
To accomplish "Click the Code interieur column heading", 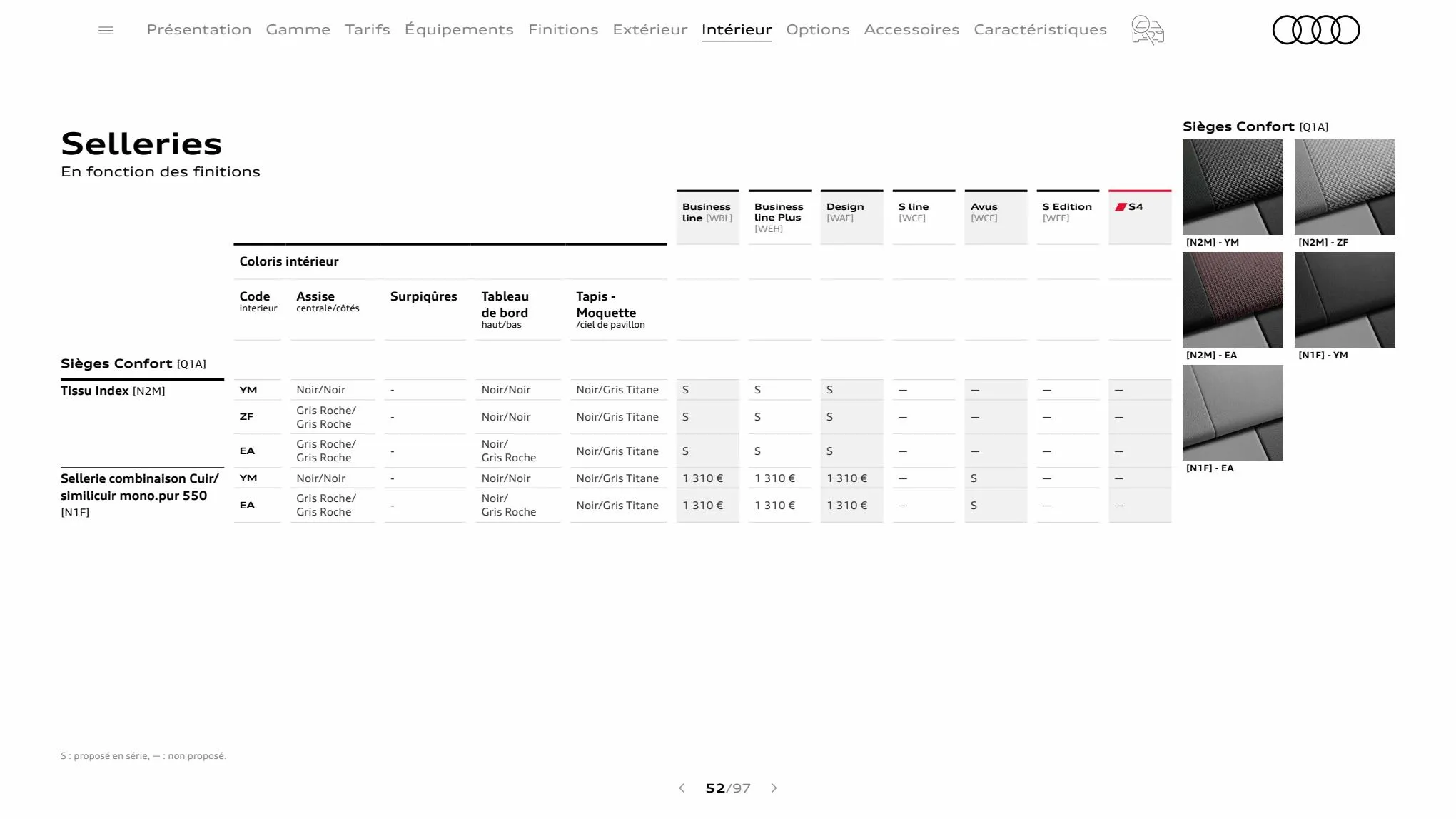I will point(258,301).
